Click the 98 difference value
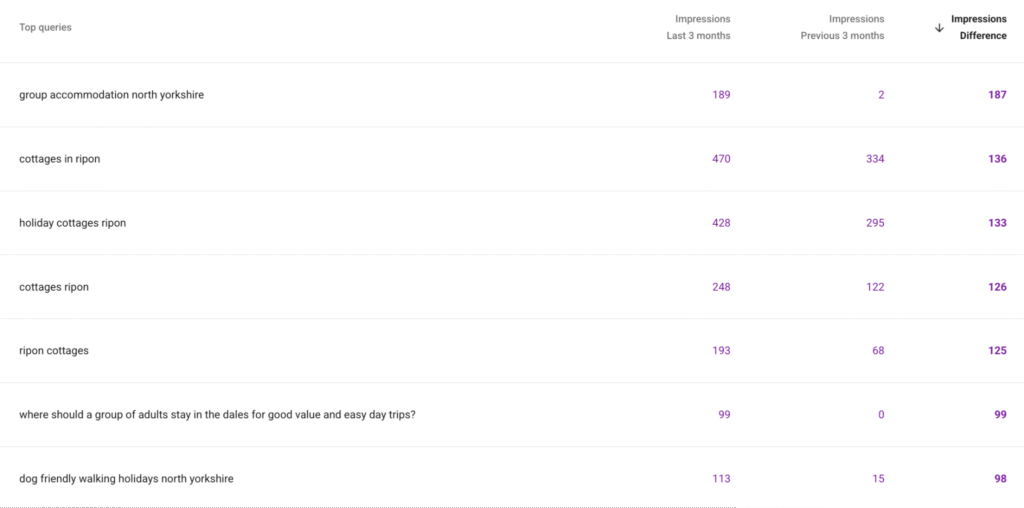The width and height of the screenshot is (1024, 508). pyautogui.click(x=1000, y=479)
